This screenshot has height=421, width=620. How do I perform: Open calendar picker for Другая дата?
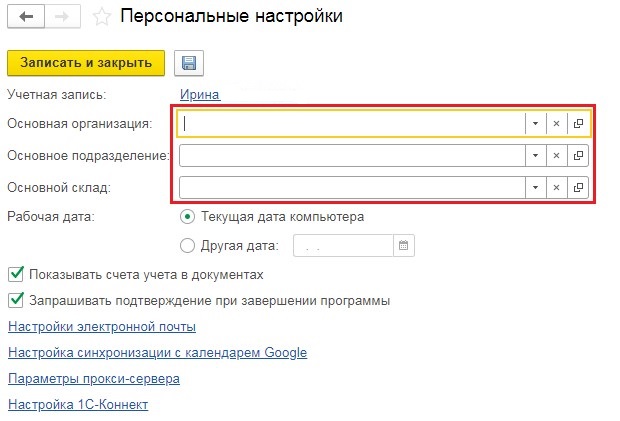(x=404, y=245)
